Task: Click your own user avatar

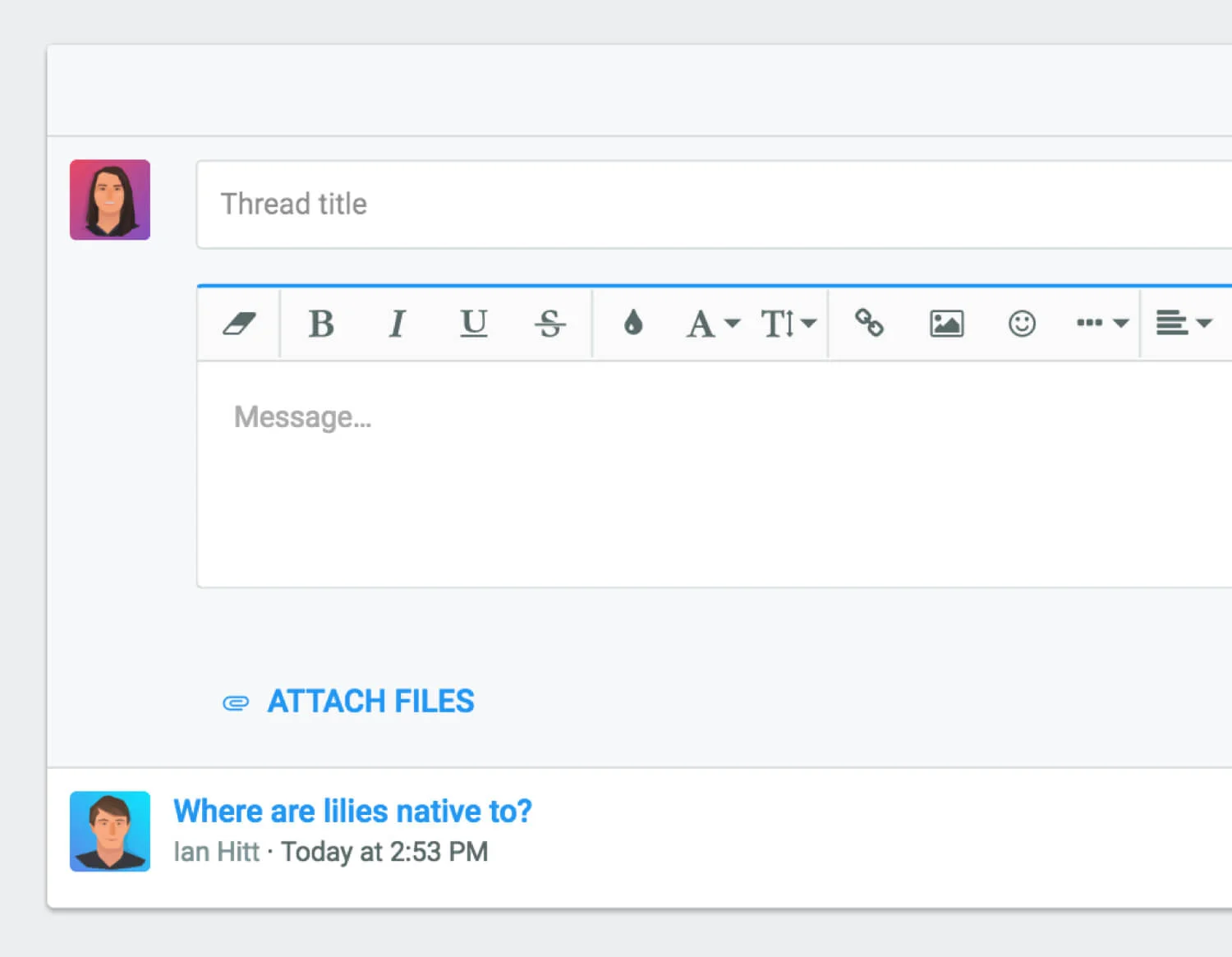Action: [110, 200]
